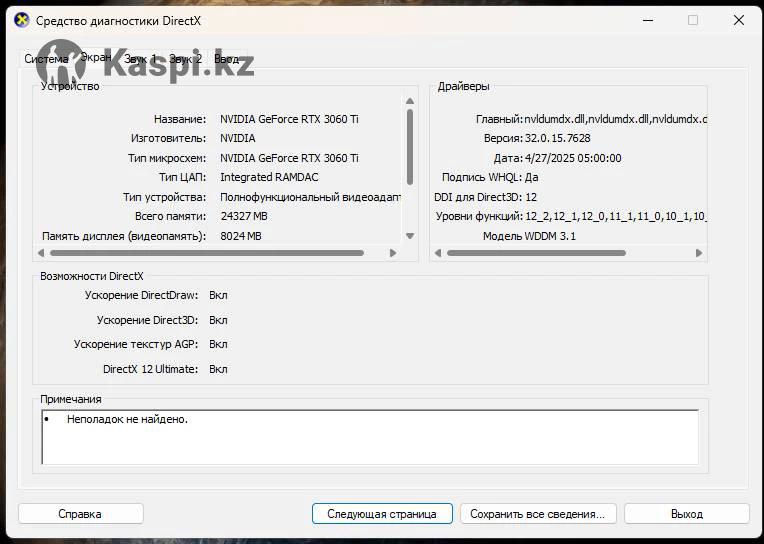
Task: Click the device panel vertical scrollbar thumb
Action: pyautogui.click(x=410, y=147)
